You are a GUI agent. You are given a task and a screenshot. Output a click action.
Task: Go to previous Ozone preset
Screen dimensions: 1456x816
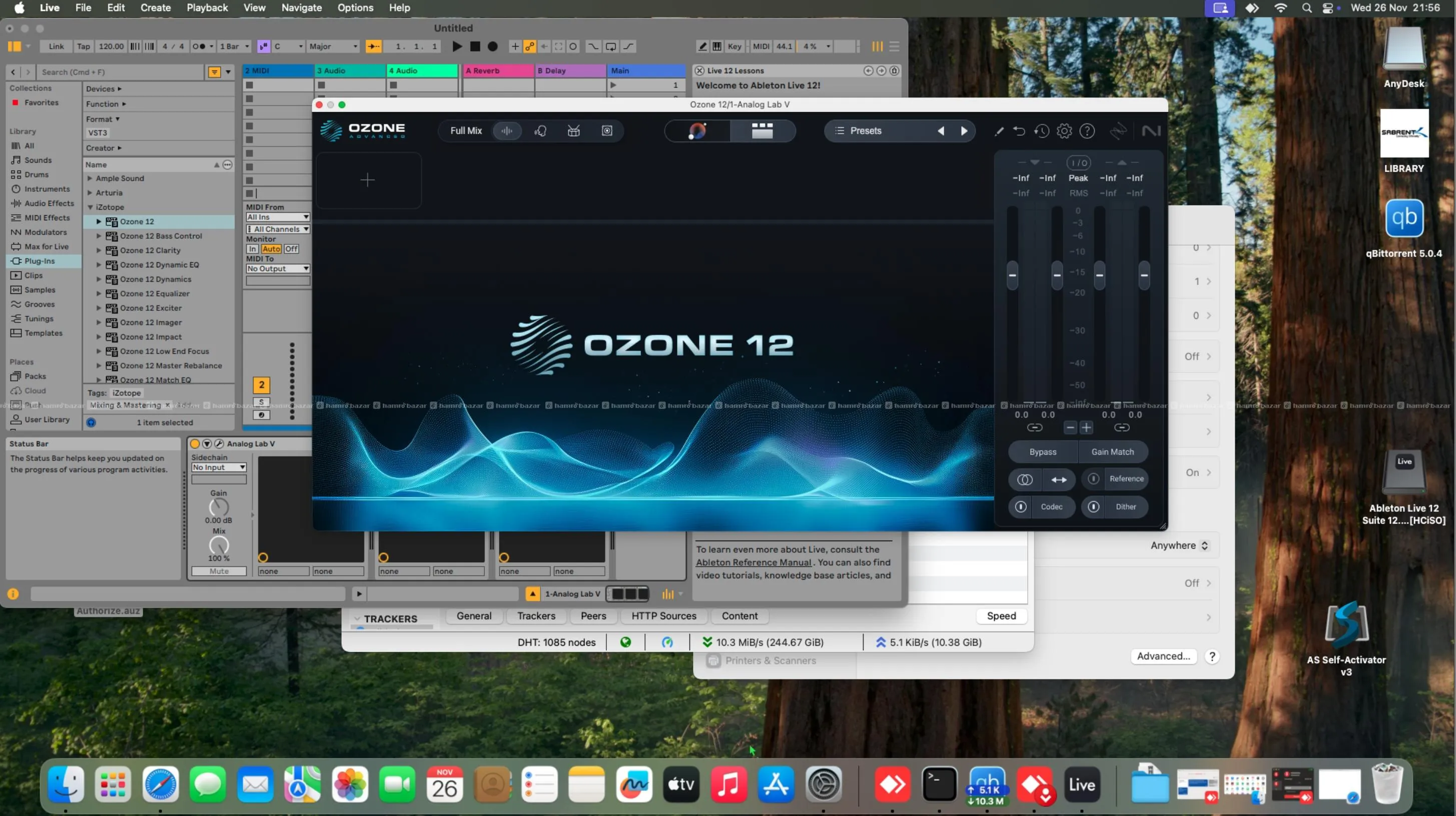click(x=941, y=131)
